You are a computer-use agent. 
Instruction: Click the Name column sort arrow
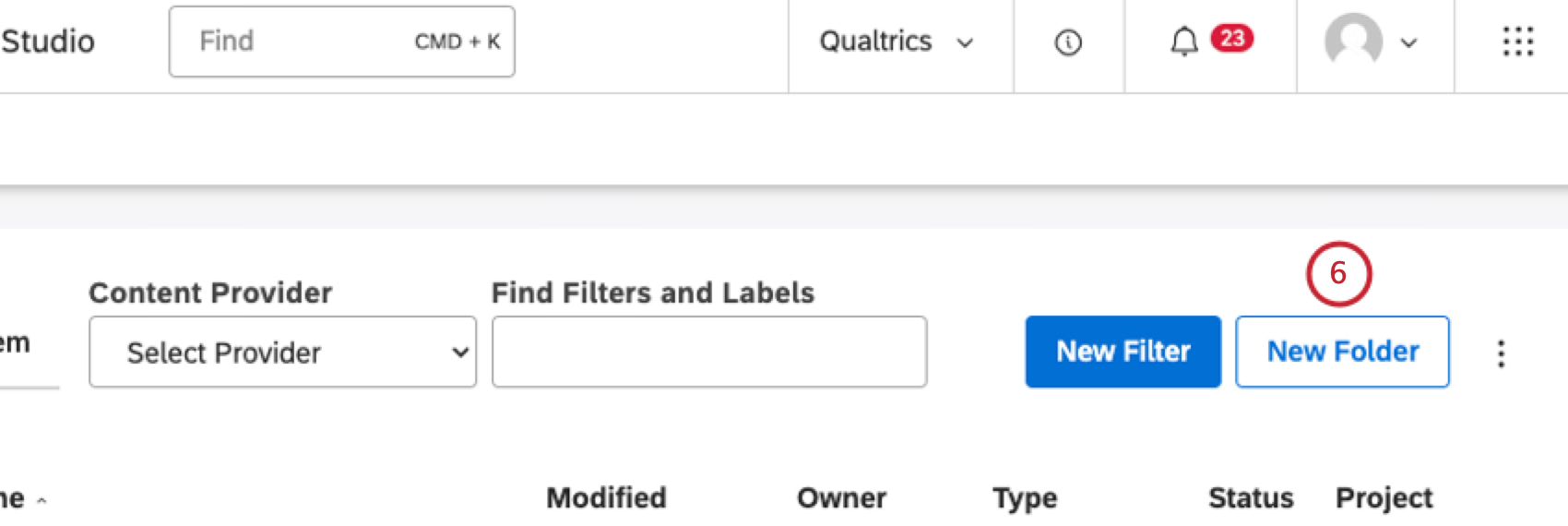[x=42, y=501]
